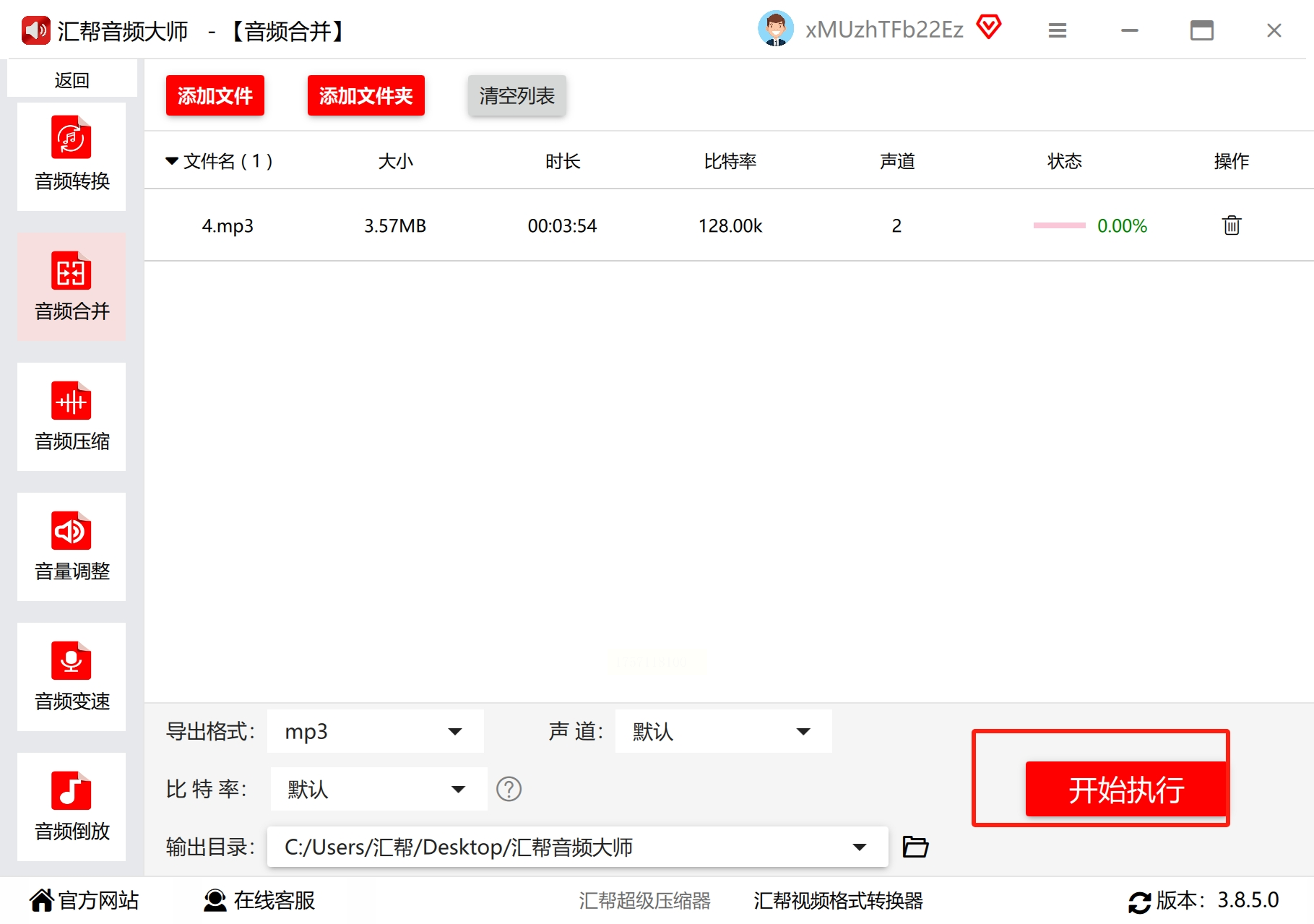This screenshot has height=924, width=1314.
Task: Open the 音频转换 audio conversion tool
Action: [72, 157]
